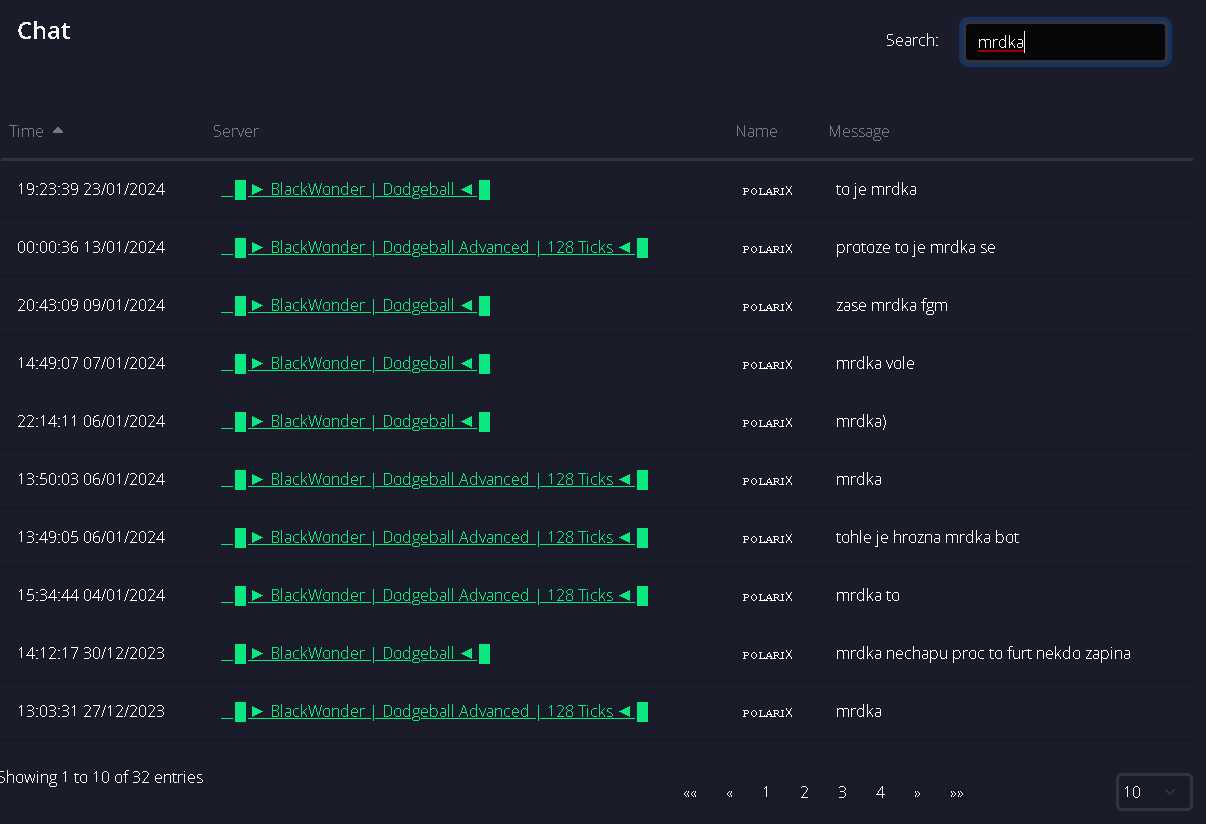Click the POLARIX name in the 22:14:11 row
Image resolution: width=1206 pixels, height=824 pixels.
(768, 423)
